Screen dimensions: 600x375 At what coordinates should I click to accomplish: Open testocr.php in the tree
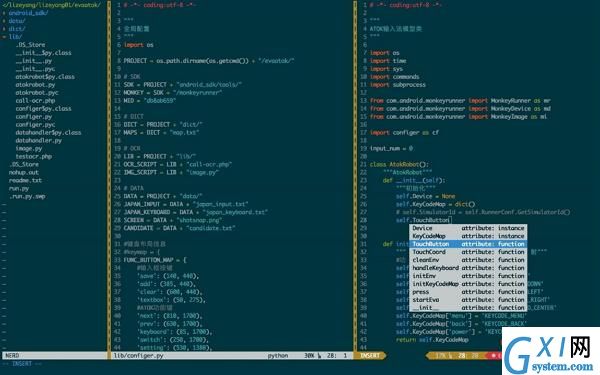coord(34,157)
